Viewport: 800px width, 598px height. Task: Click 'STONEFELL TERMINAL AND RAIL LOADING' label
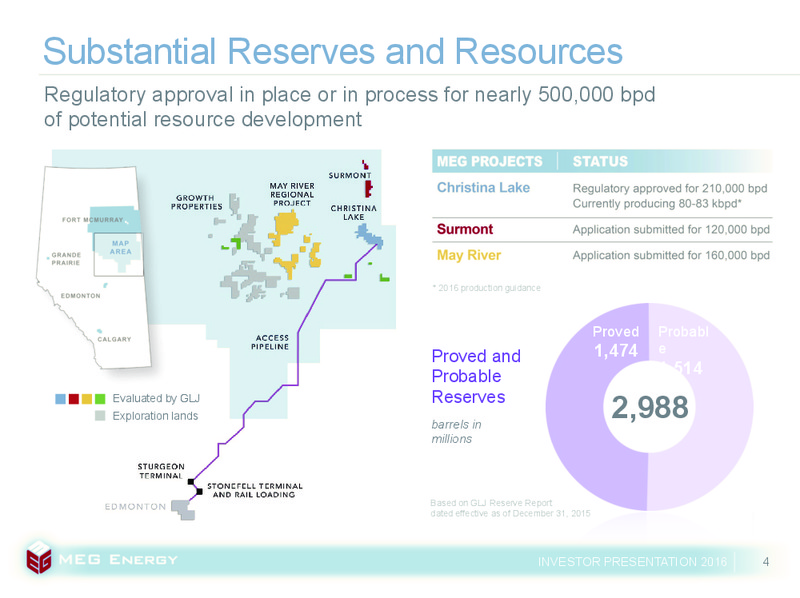point(255,490)
